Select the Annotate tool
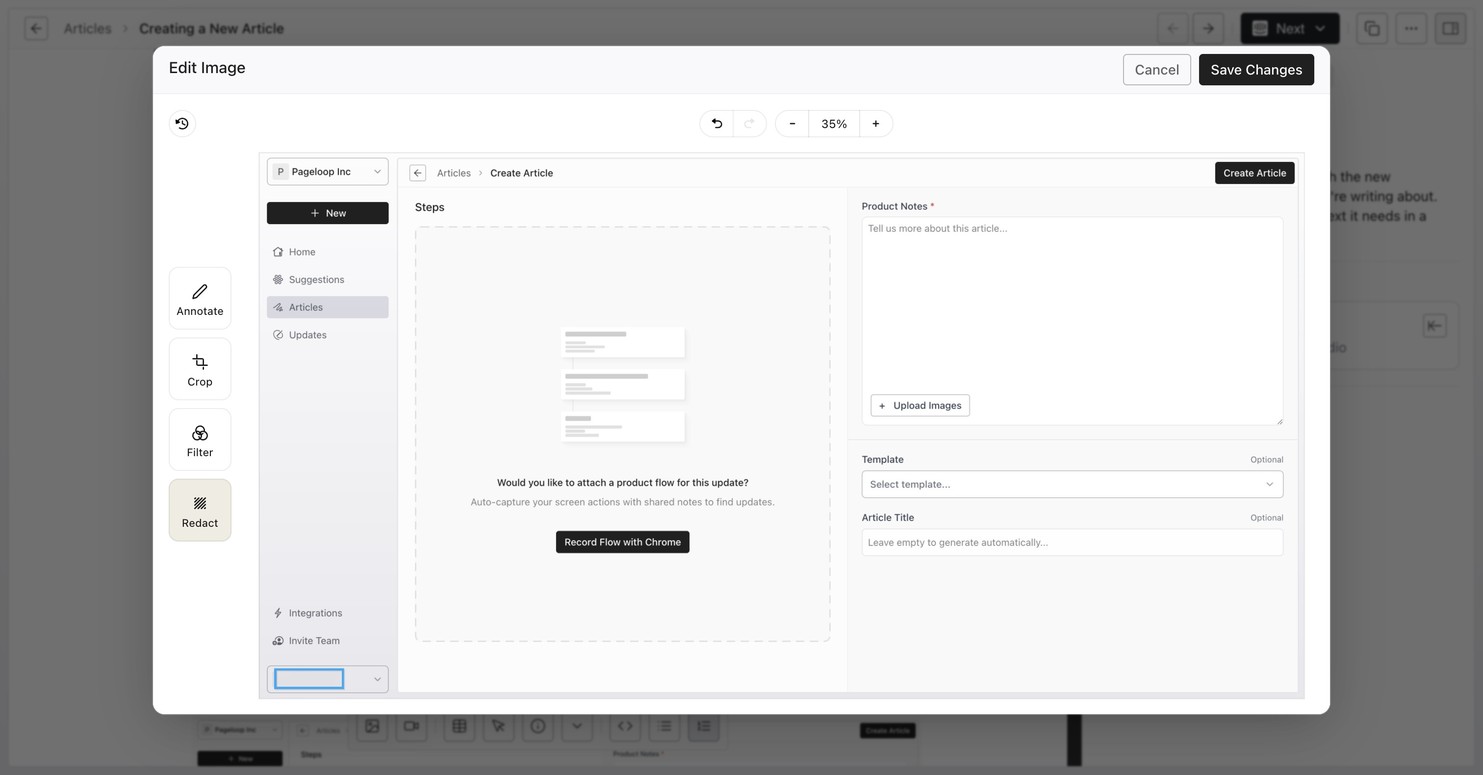 [200, 298]
